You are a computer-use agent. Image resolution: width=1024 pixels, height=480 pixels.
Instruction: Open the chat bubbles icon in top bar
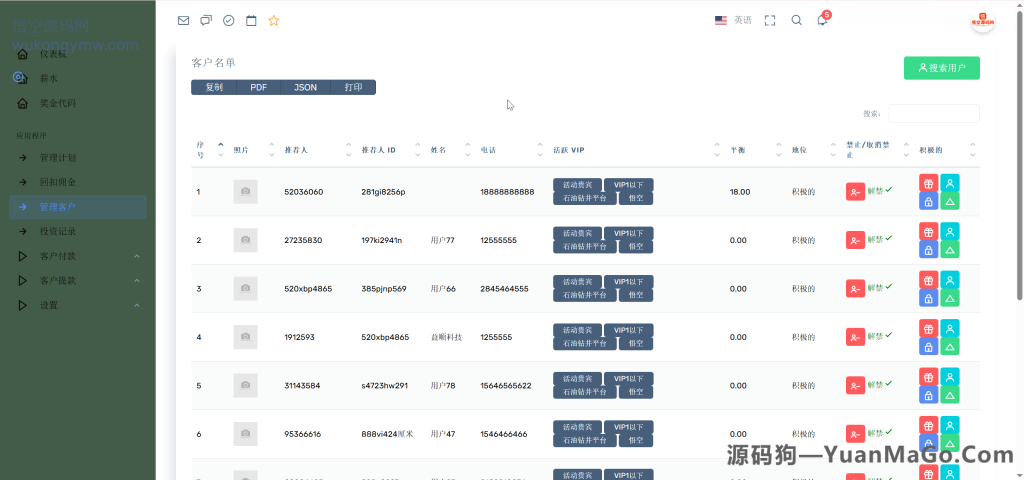click(206, 21)
